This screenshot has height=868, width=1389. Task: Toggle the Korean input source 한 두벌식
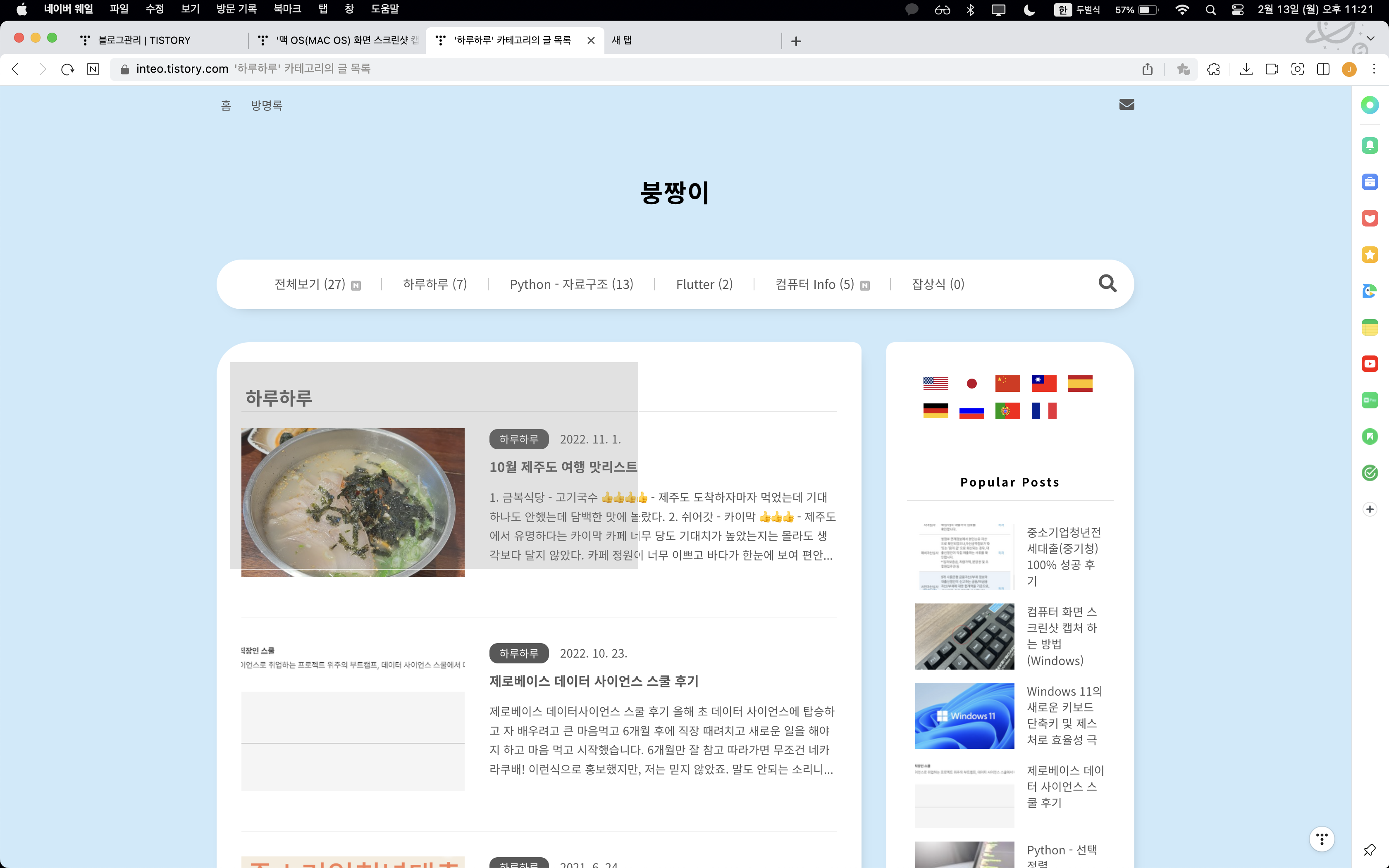1077,10
